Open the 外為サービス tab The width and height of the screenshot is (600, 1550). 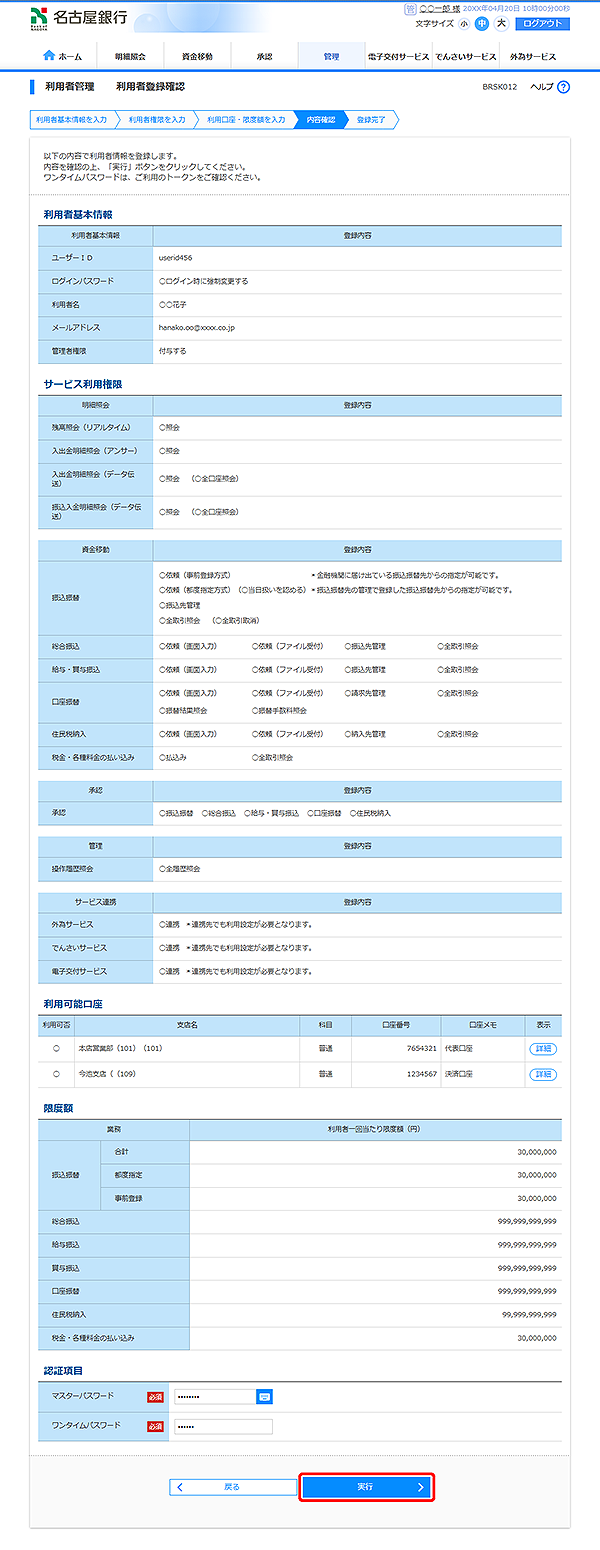point(532,57)
